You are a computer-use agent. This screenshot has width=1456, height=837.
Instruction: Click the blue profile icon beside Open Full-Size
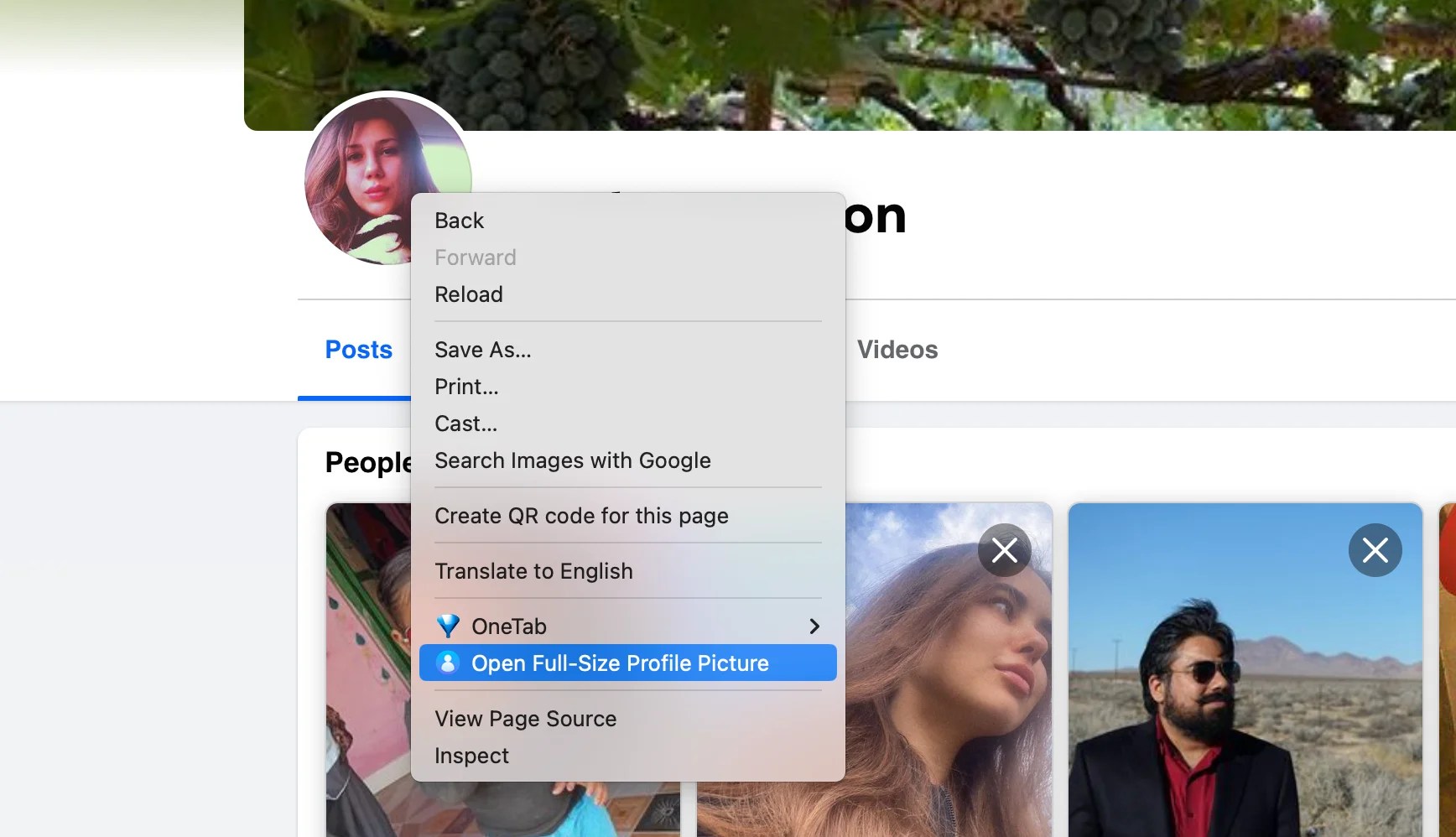448,663
